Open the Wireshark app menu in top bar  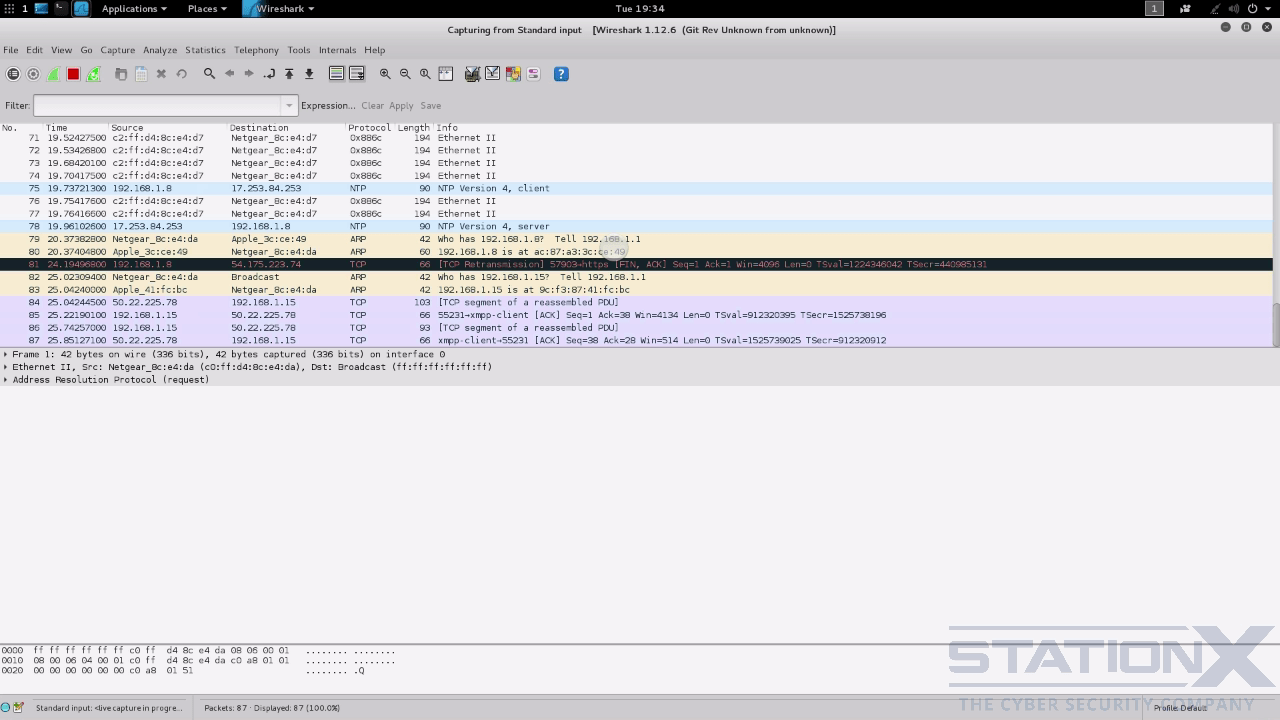click(x=279, y=8)
